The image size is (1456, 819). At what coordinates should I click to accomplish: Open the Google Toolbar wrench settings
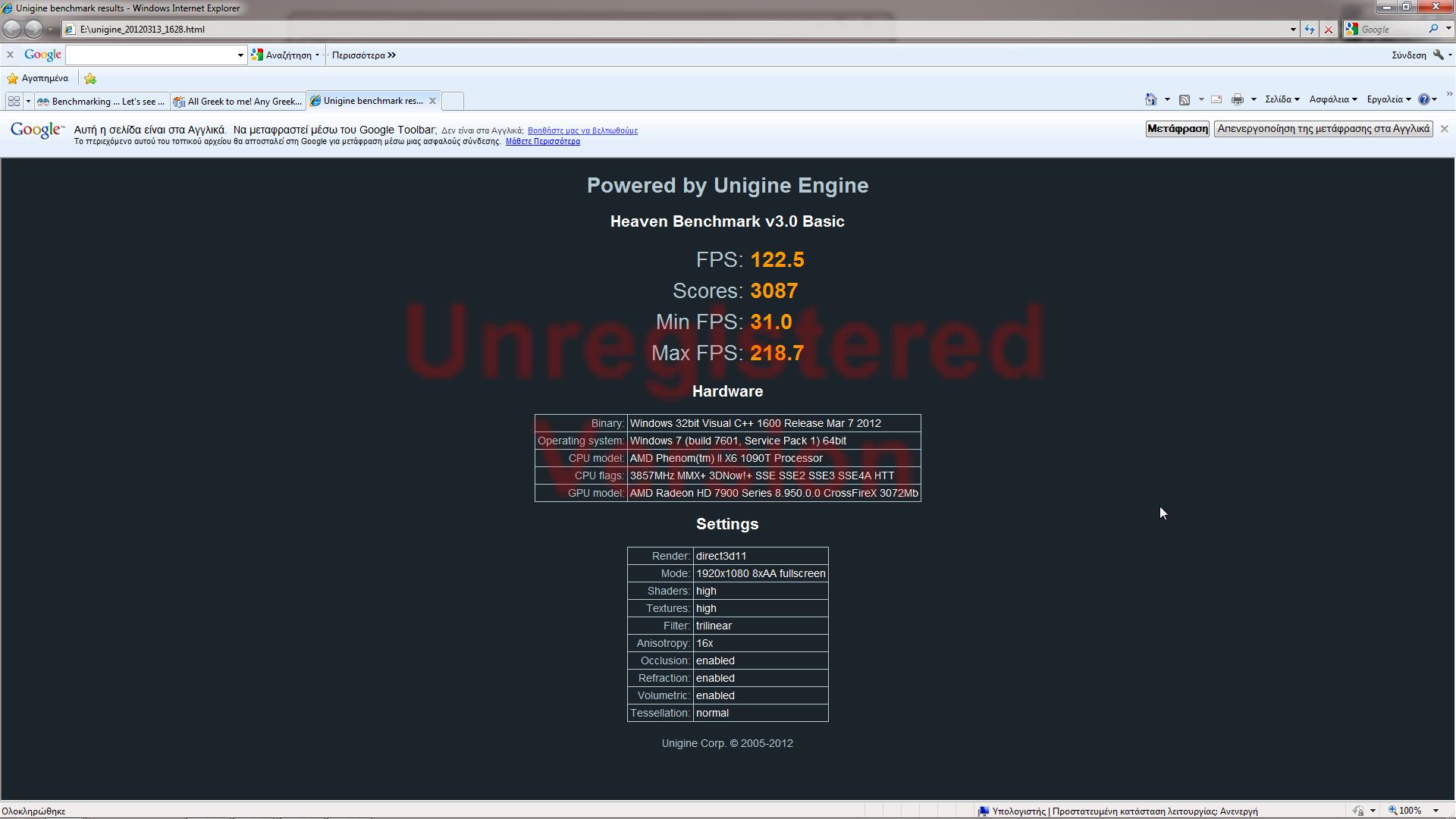click(1439, 55)
